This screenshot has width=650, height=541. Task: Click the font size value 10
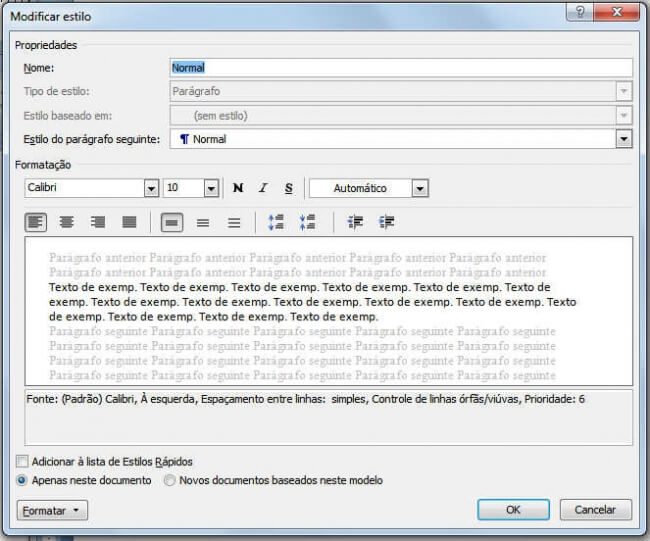click(184, 188)
